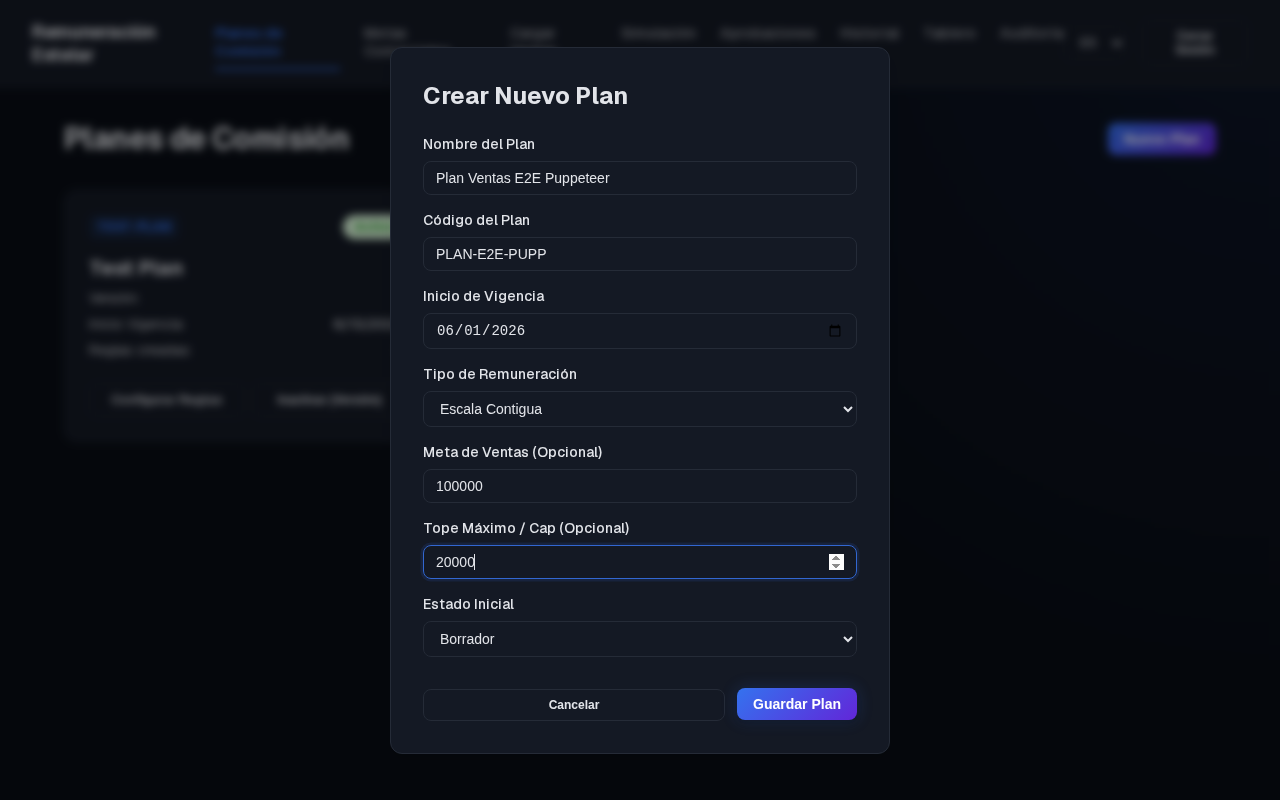Click Configurar Reglas on the Test Plan card

tap(166, 400)
